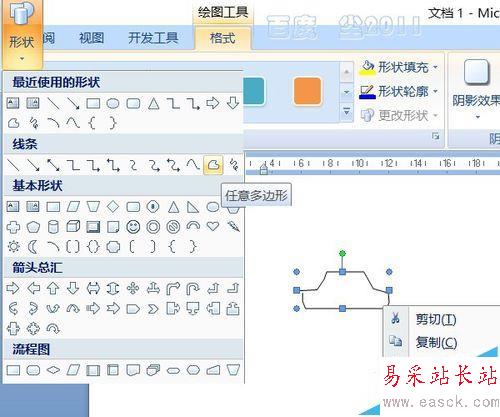The height and width of the screenshot is (417, 500).
Task: Open the 形状 dropdown button
Action: (22, 34)
